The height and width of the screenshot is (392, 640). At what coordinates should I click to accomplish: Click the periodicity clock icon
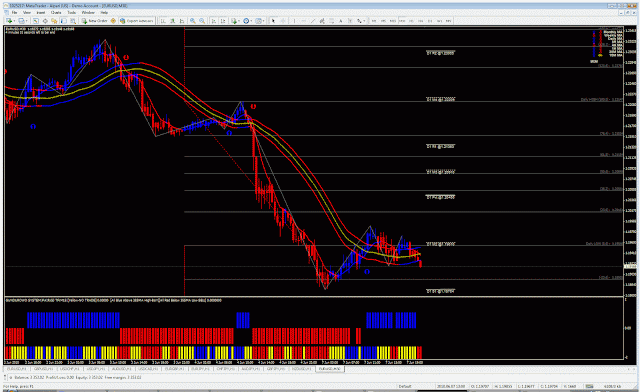pyautogui.click(x=246, y=21)
